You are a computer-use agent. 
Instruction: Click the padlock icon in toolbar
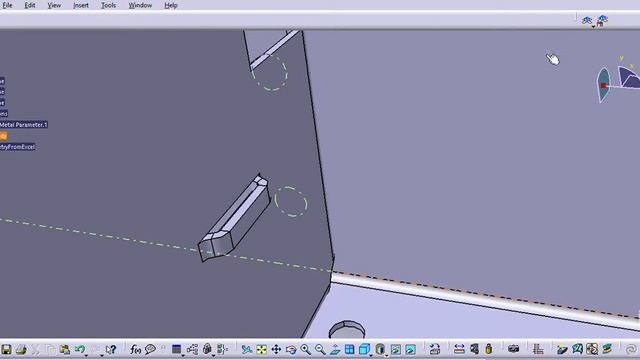point(207,349)
